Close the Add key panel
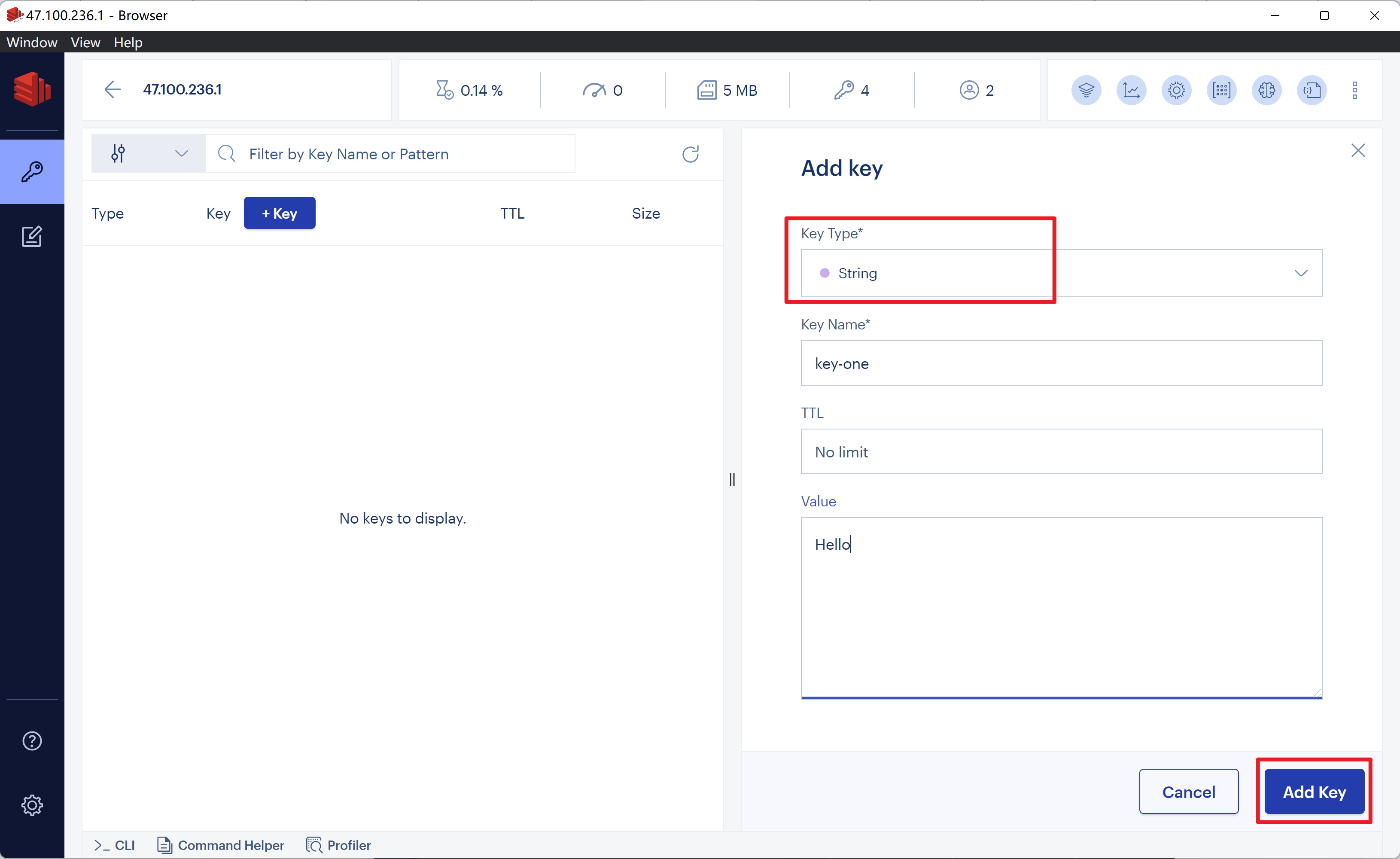The width and height of the screenshot is (1400, 859). tap(1358, 151)
